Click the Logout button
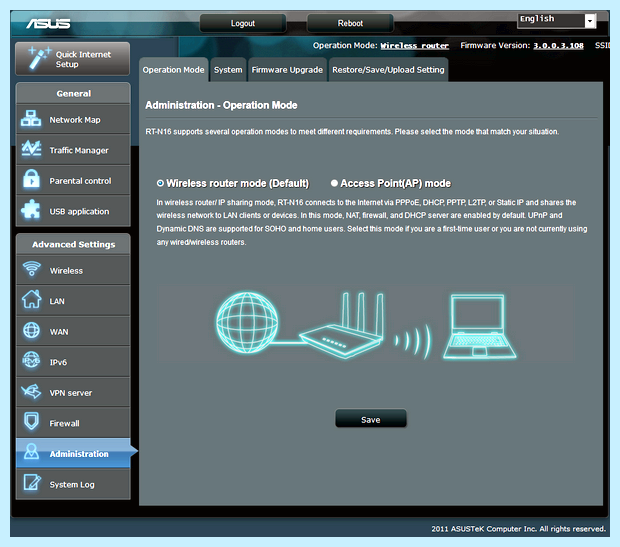Image resolution: width=620 pixels, height=547 pixels. click(x=243, y=23)
